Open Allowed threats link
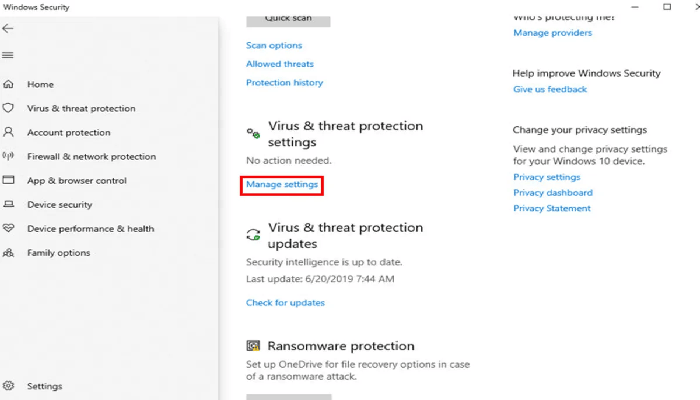 278,64
